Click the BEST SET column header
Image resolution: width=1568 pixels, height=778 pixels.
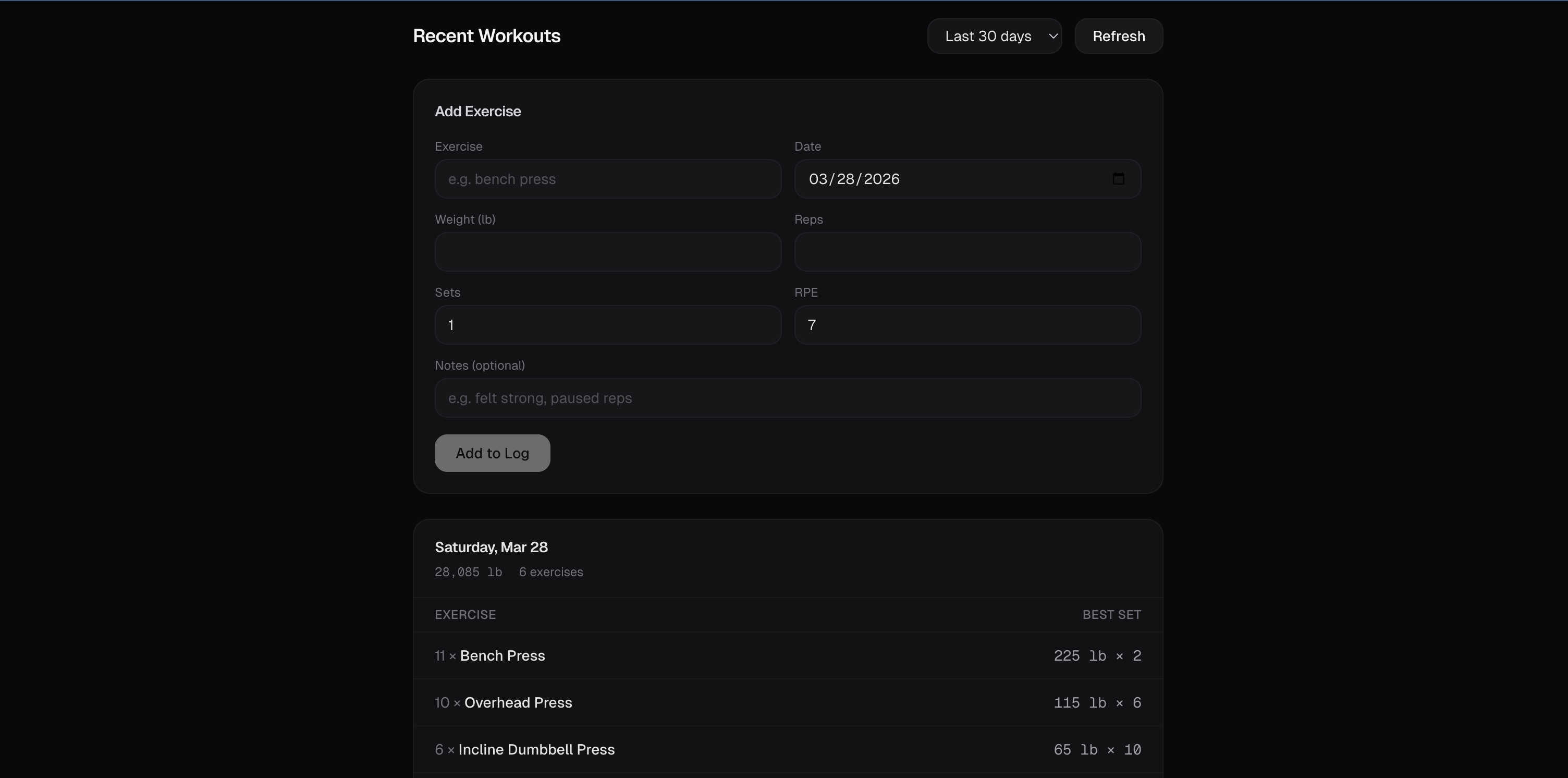tap(1111, 615)
